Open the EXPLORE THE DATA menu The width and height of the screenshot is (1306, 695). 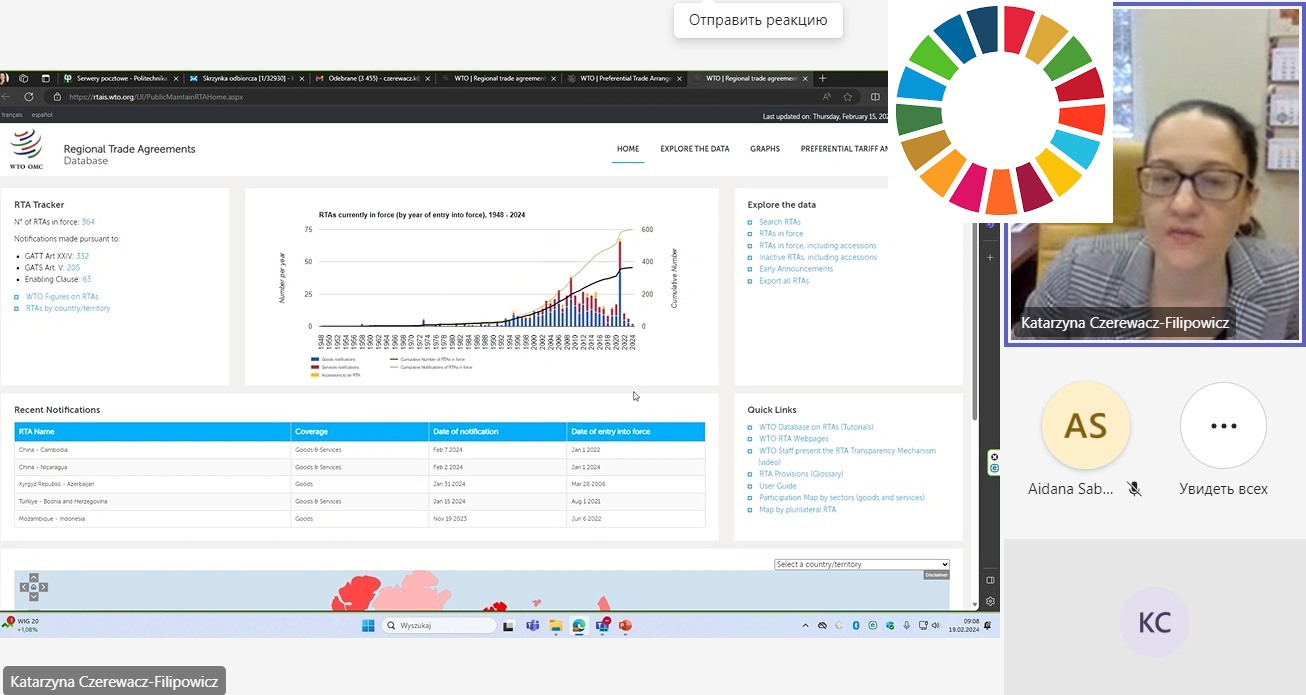(695, 149)
